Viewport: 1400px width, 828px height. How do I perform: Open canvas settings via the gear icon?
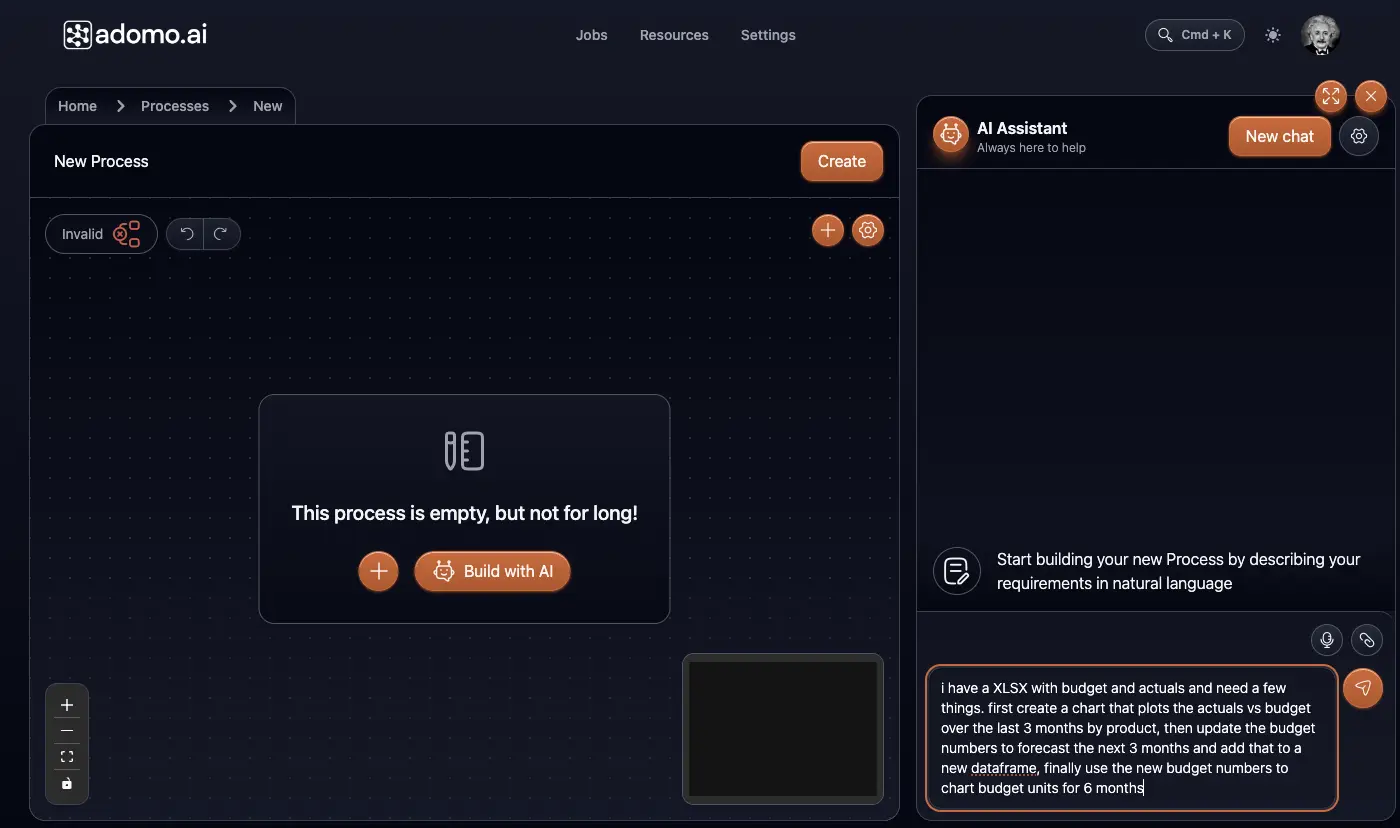point(867,230)
